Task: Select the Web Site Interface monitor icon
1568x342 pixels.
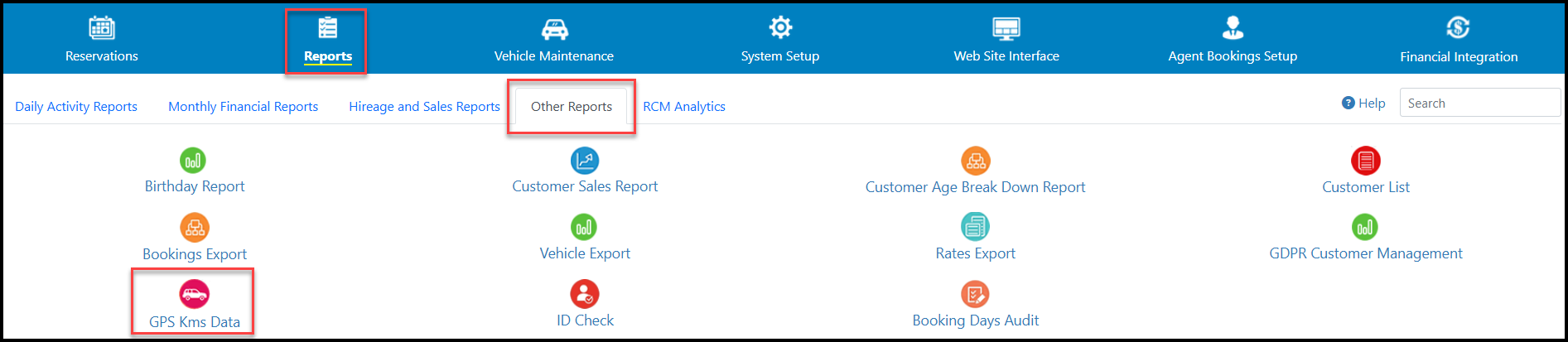Action: 1006,28
